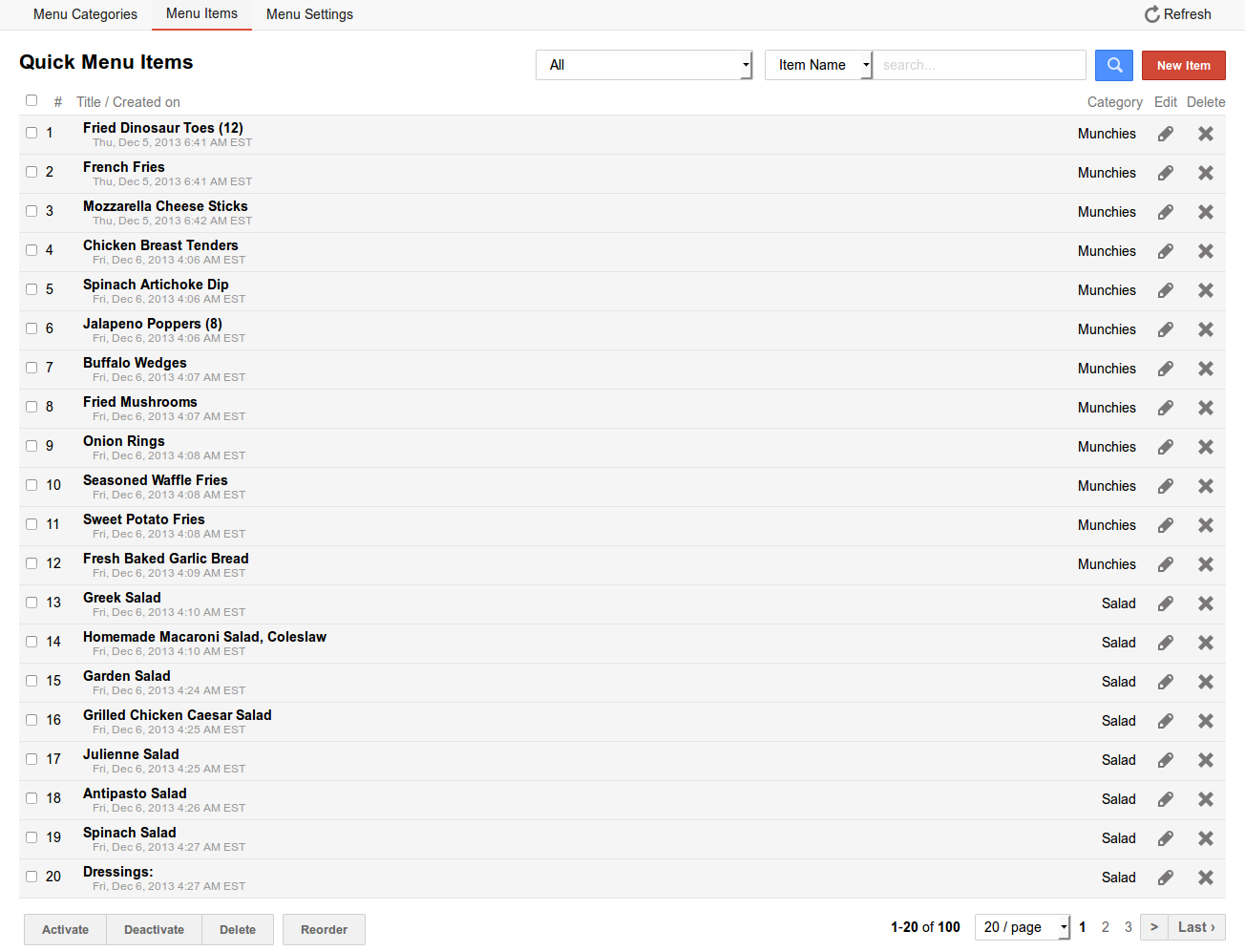Change the 20 / page size dropdown
Image resolution: width=1245 pixels, height=952 pixels.
1022,927
